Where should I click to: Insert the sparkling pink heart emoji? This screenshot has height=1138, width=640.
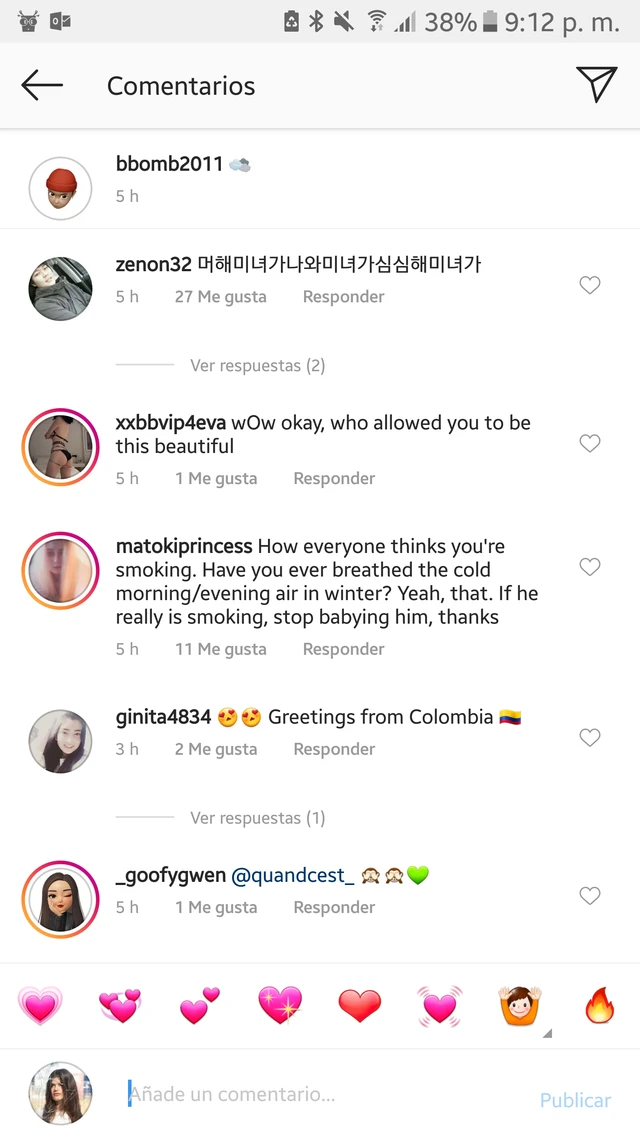click(280, 1006)
